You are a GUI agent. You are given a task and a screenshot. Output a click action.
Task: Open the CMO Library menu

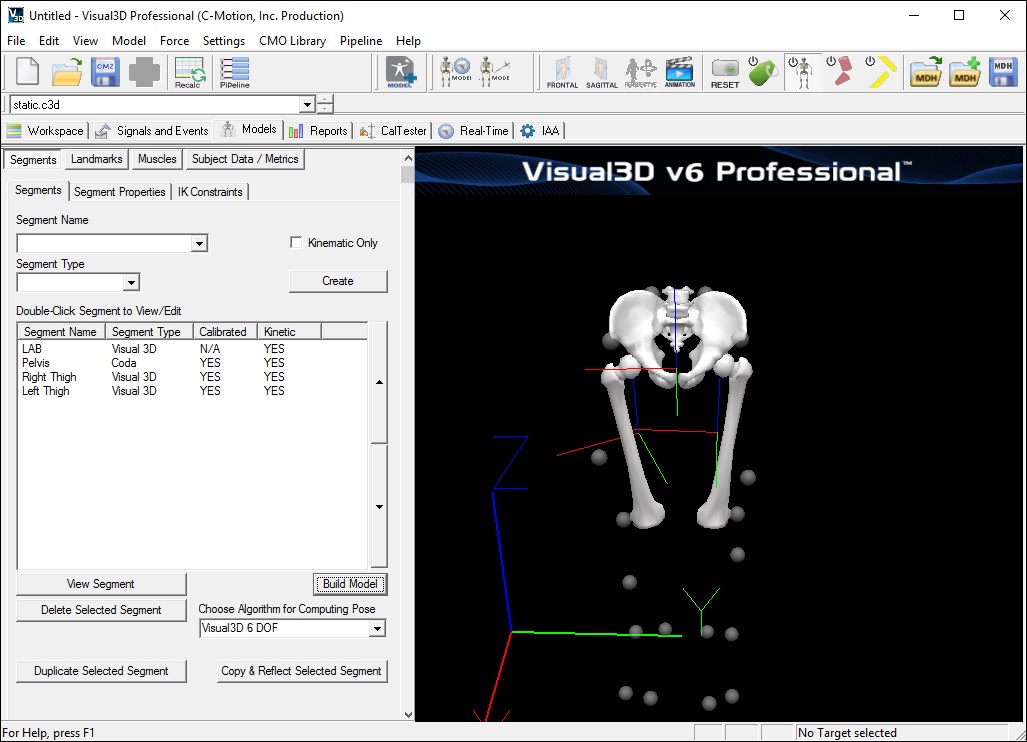coord(292,41)
